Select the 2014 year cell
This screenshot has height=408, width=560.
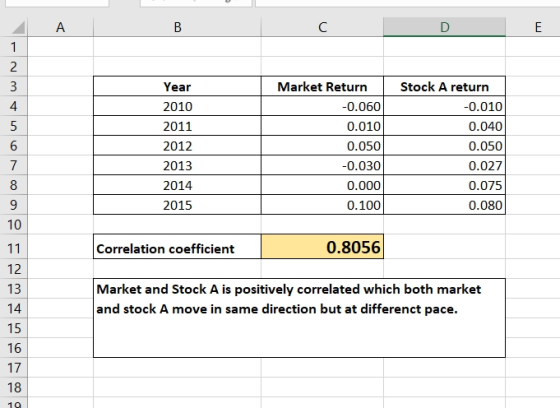point(177,185)
